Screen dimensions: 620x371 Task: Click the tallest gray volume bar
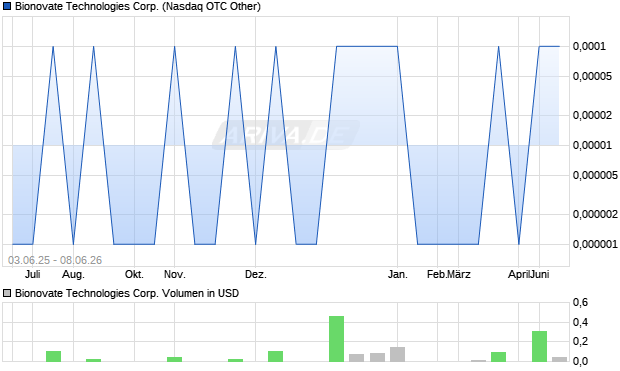point(397,354)
